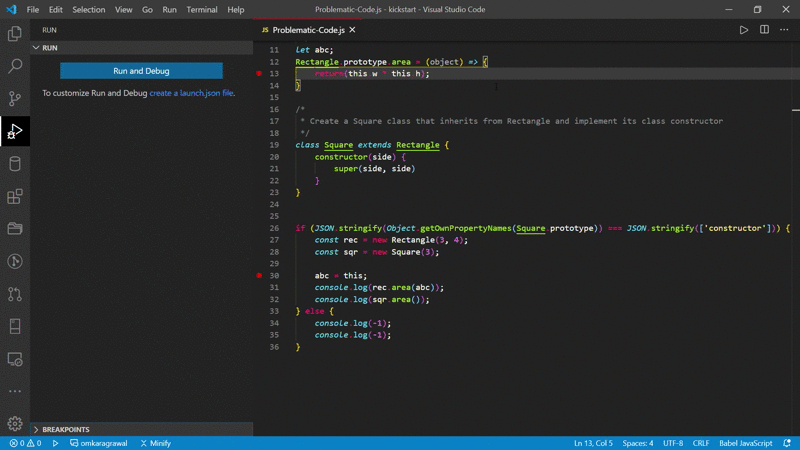Open More Actions ellipsis in editor toolbar
Screen dimensions: 800x450
click(x=784, y=30)
